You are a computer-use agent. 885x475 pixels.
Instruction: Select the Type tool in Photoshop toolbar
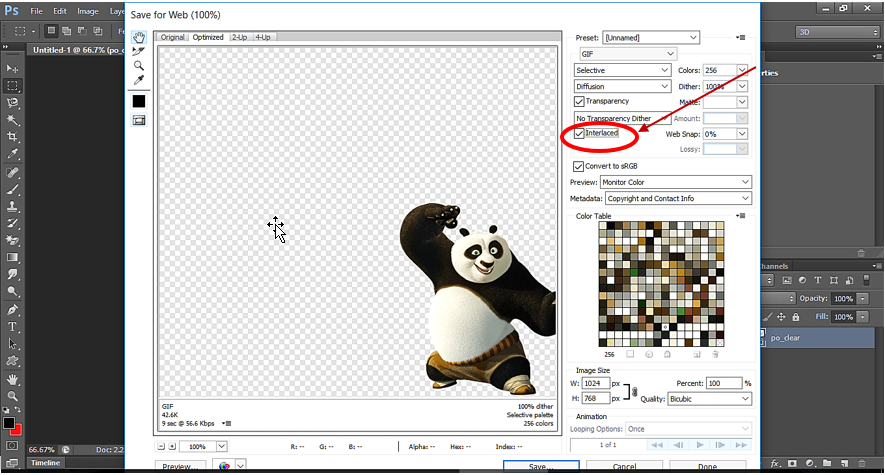click(12, 327)
